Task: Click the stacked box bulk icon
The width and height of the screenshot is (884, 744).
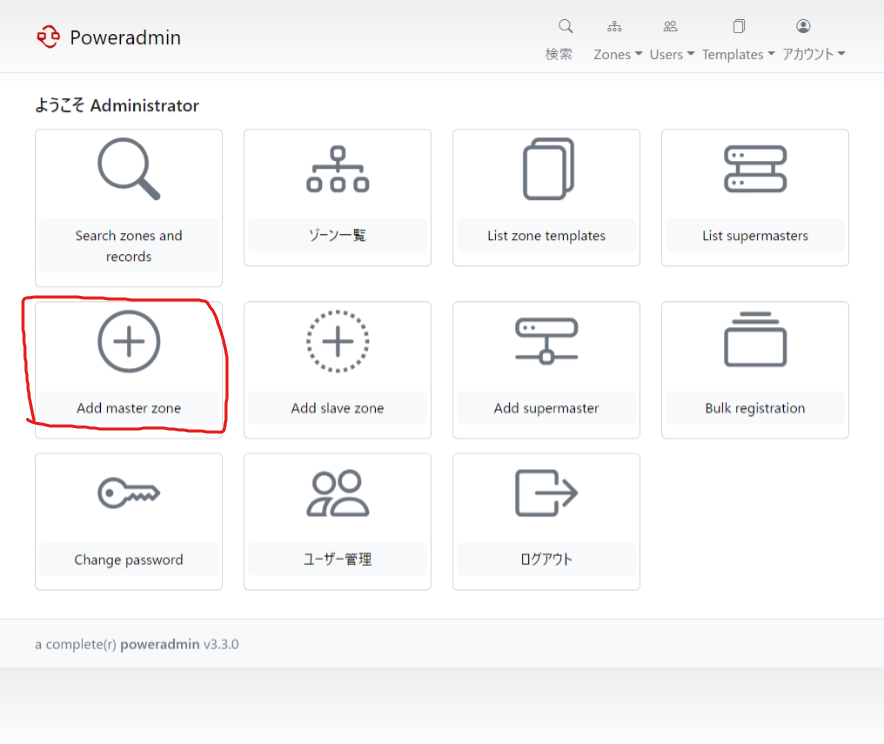Action: click(755, 339)
